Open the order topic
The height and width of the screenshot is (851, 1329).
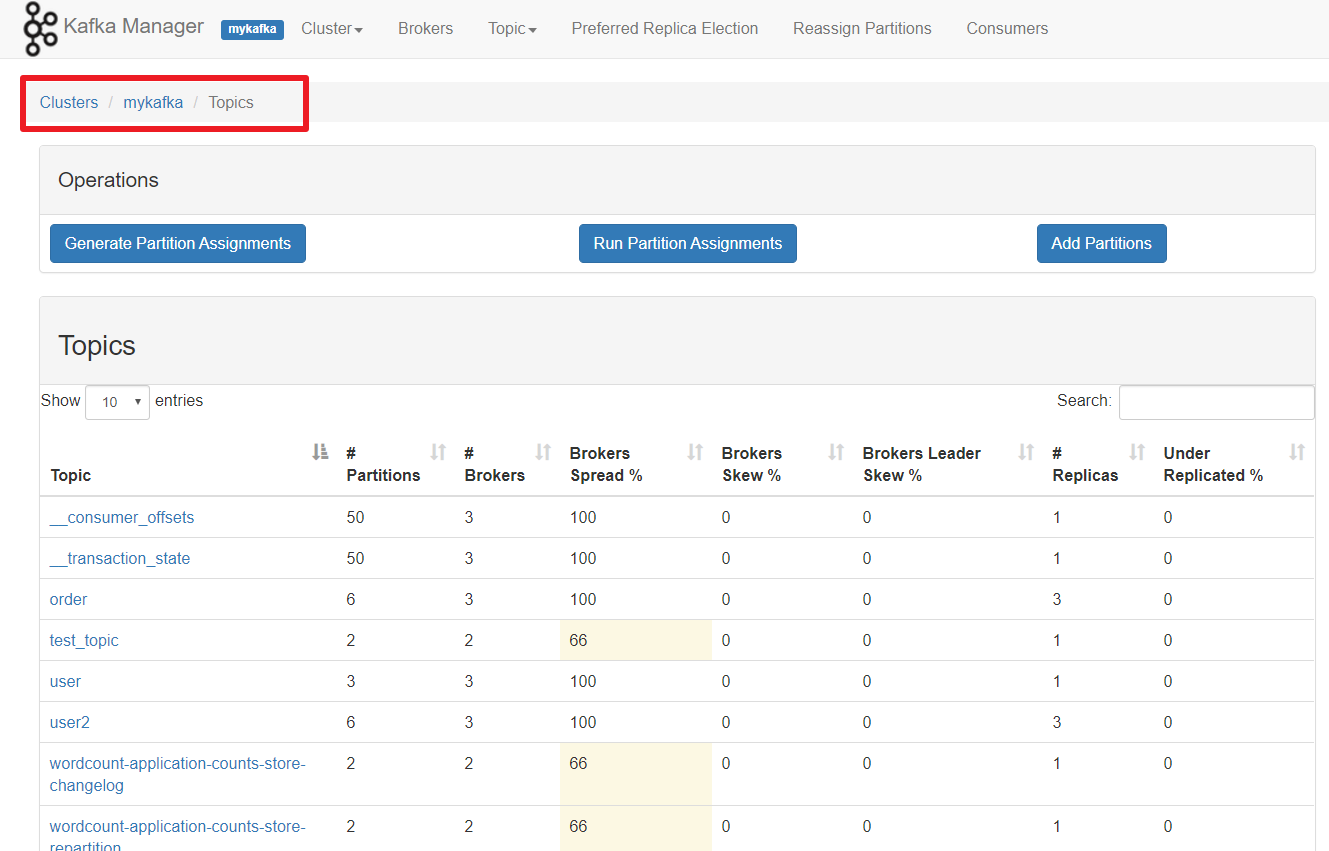[x=69, y=599]
